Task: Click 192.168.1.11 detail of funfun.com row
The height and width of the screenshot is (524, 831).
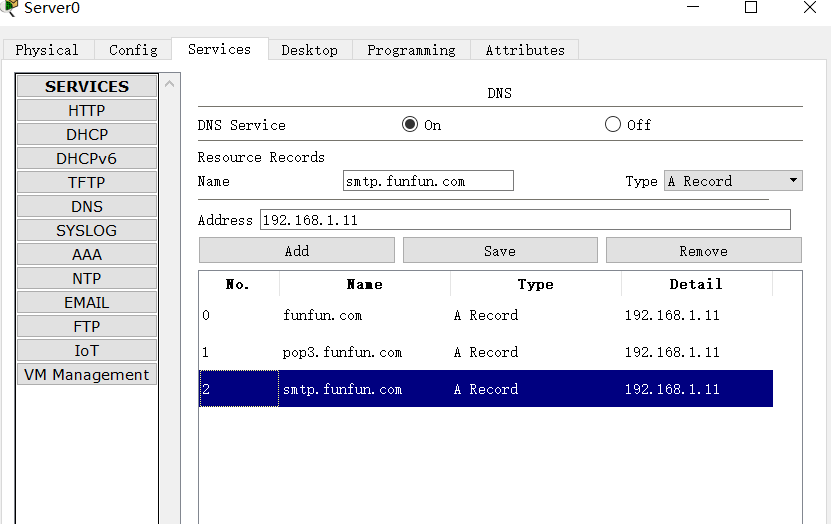Action: point(672,315)
